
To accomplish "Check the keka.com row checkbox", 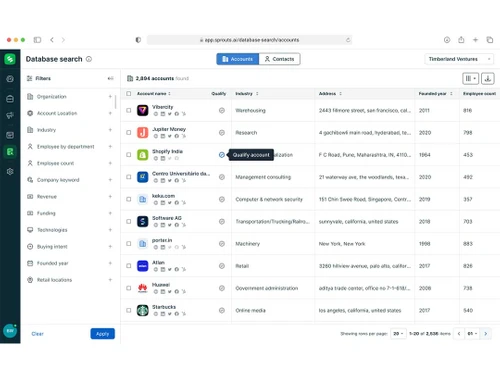I will pyautogui.click(x=129, y=199).
